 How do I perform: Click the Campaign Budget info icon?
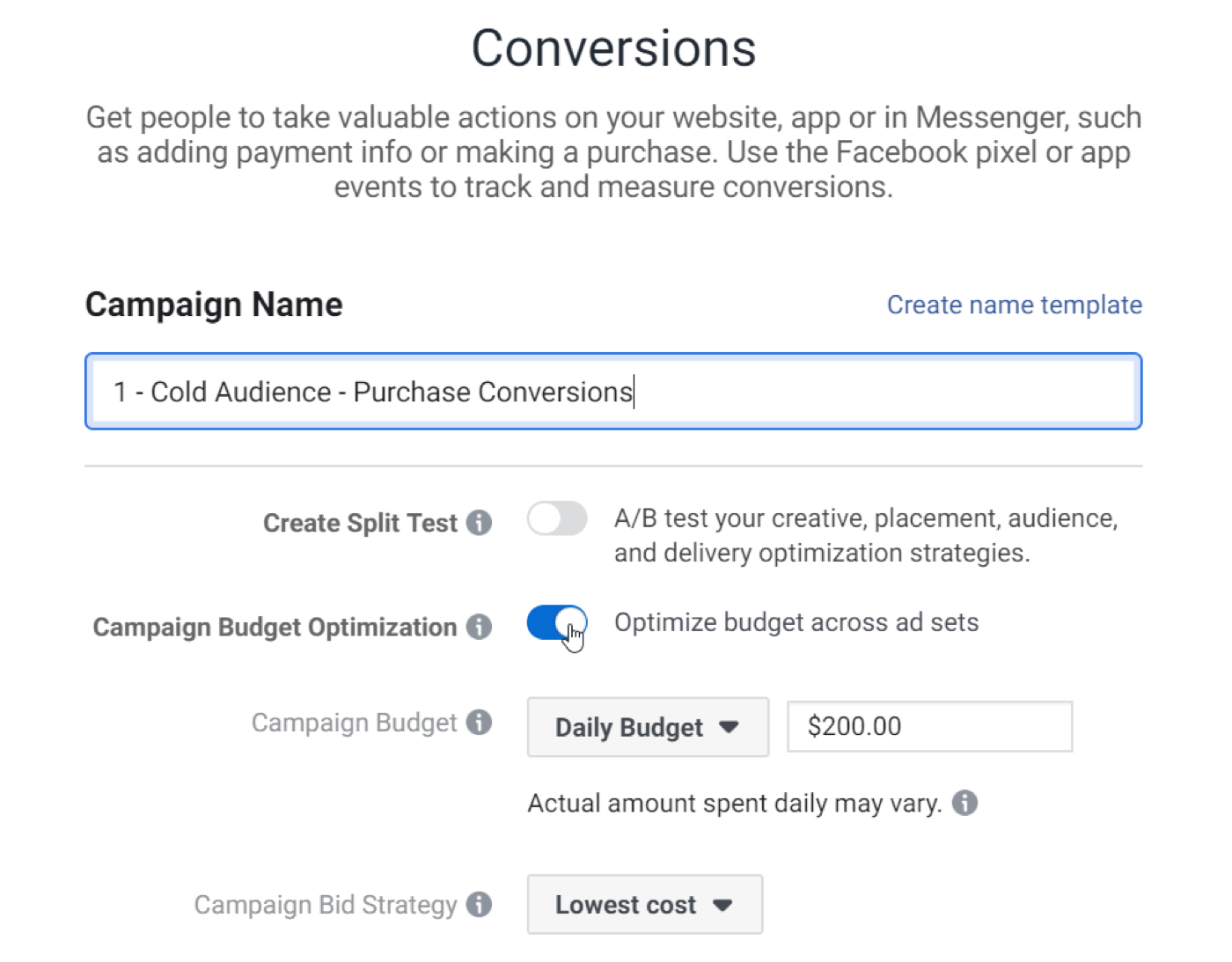coord(479,722)
